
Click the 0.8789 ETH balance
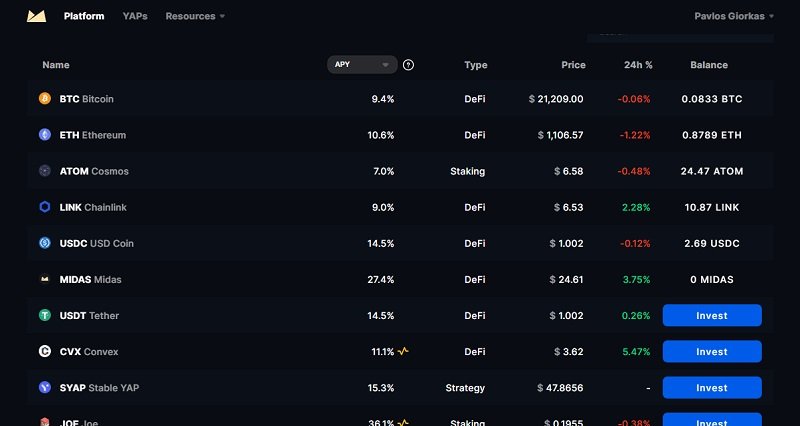point(712,135)
